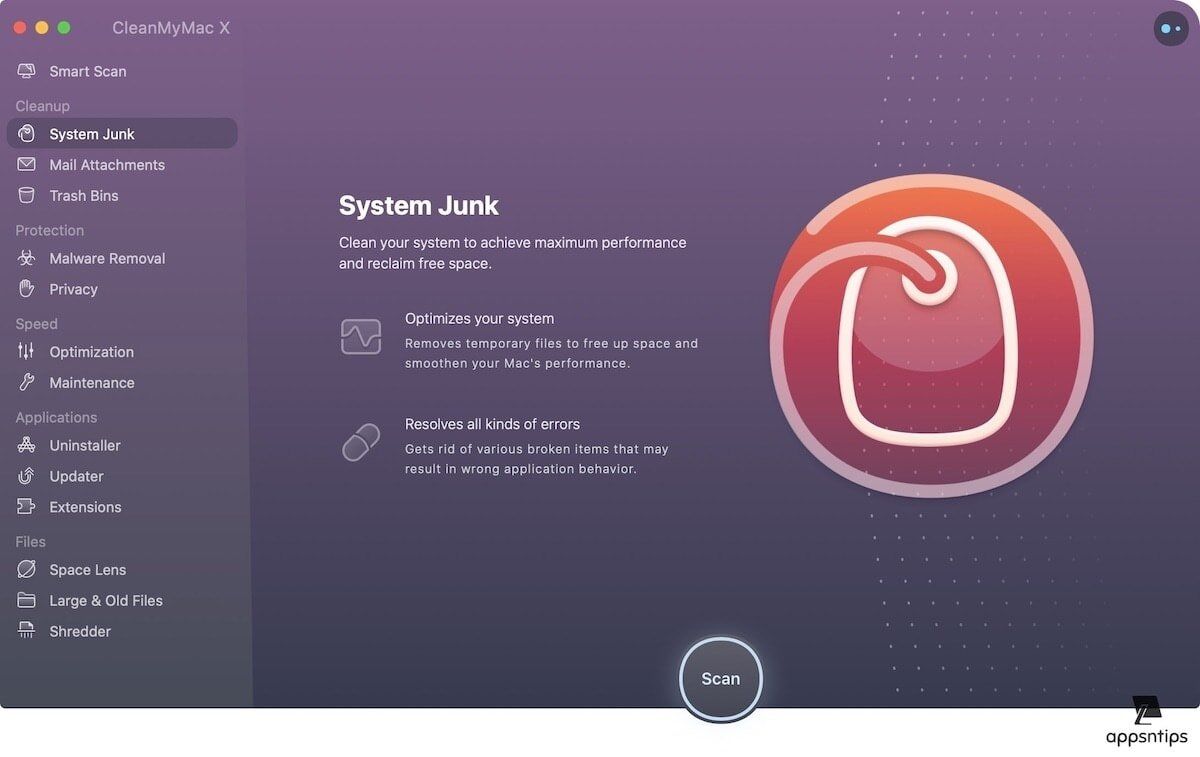Switch to Large & Old Files

105,601
